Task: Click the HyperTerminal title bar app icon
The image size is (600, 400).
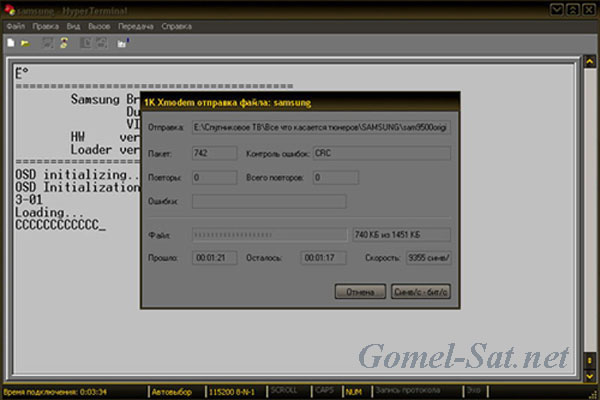Action: [x=9, y=10]
